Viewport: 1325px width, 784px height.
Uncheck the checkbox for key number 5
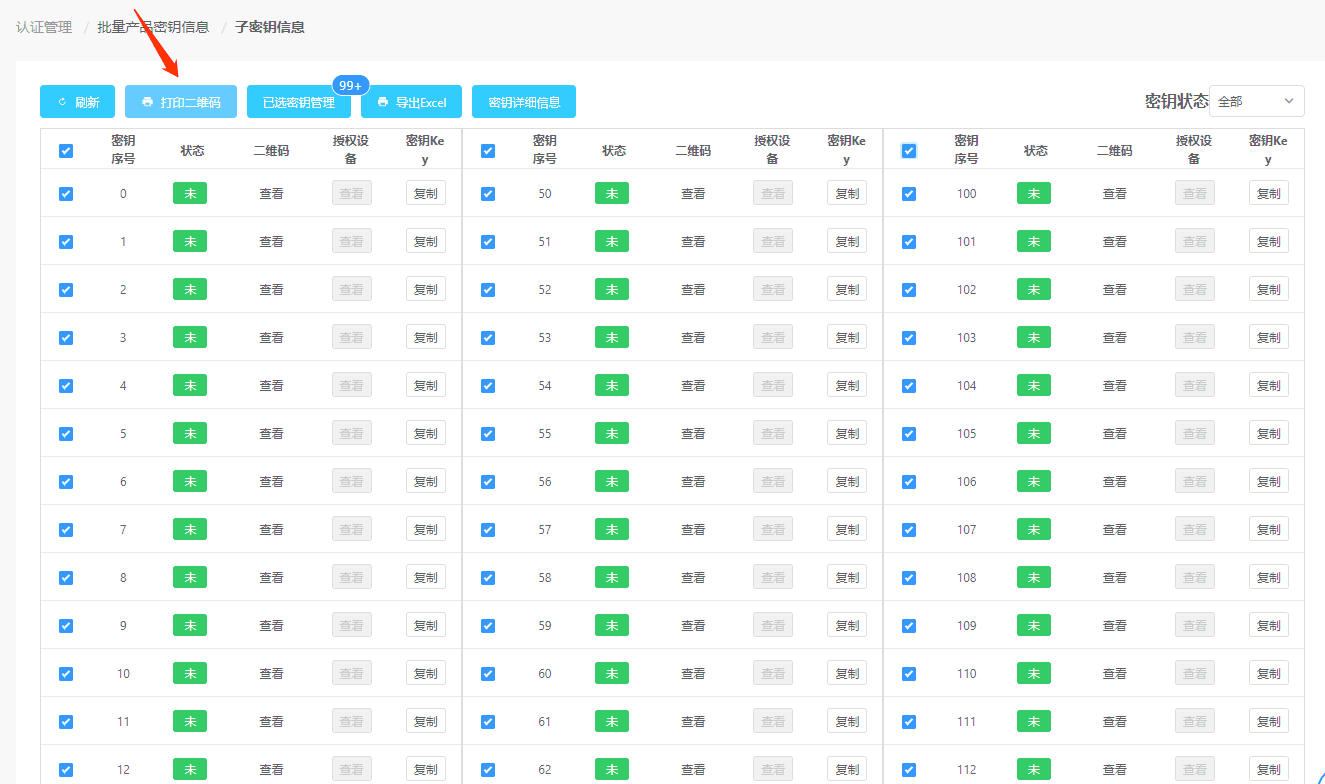66,434
